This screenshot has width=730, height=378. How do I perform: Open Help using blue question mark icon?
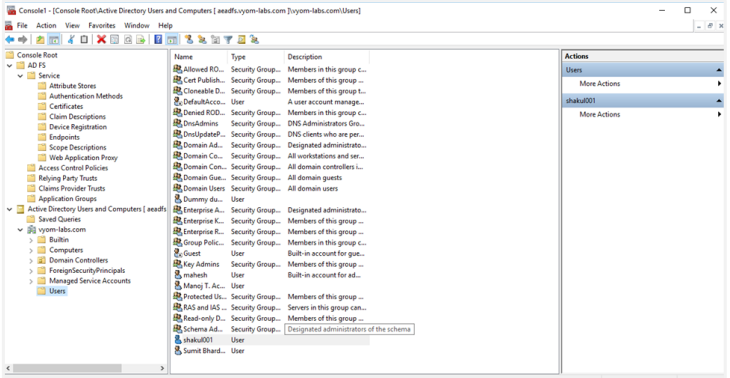[x=158, y=40]
